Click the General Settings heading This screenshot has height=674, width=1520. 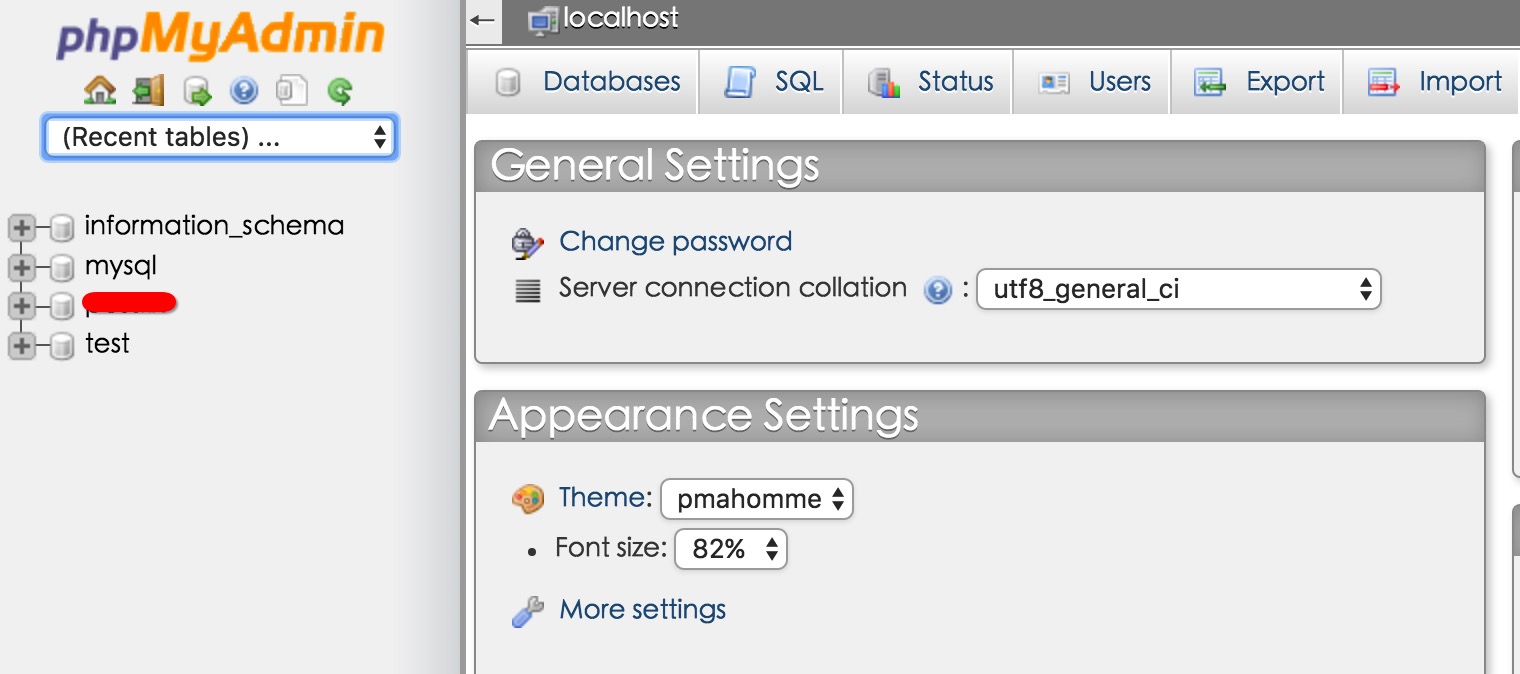(x=655, y=165)
